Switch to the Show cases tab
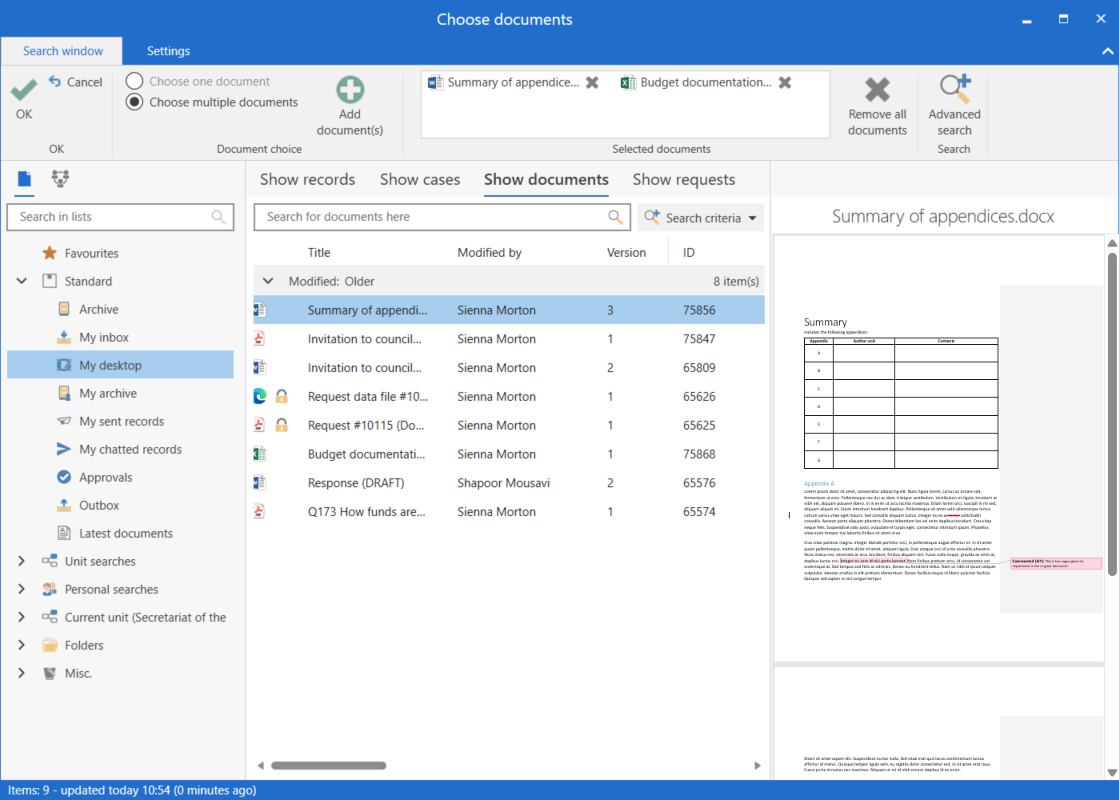The image size is (1119, 800). coord(420,179)
